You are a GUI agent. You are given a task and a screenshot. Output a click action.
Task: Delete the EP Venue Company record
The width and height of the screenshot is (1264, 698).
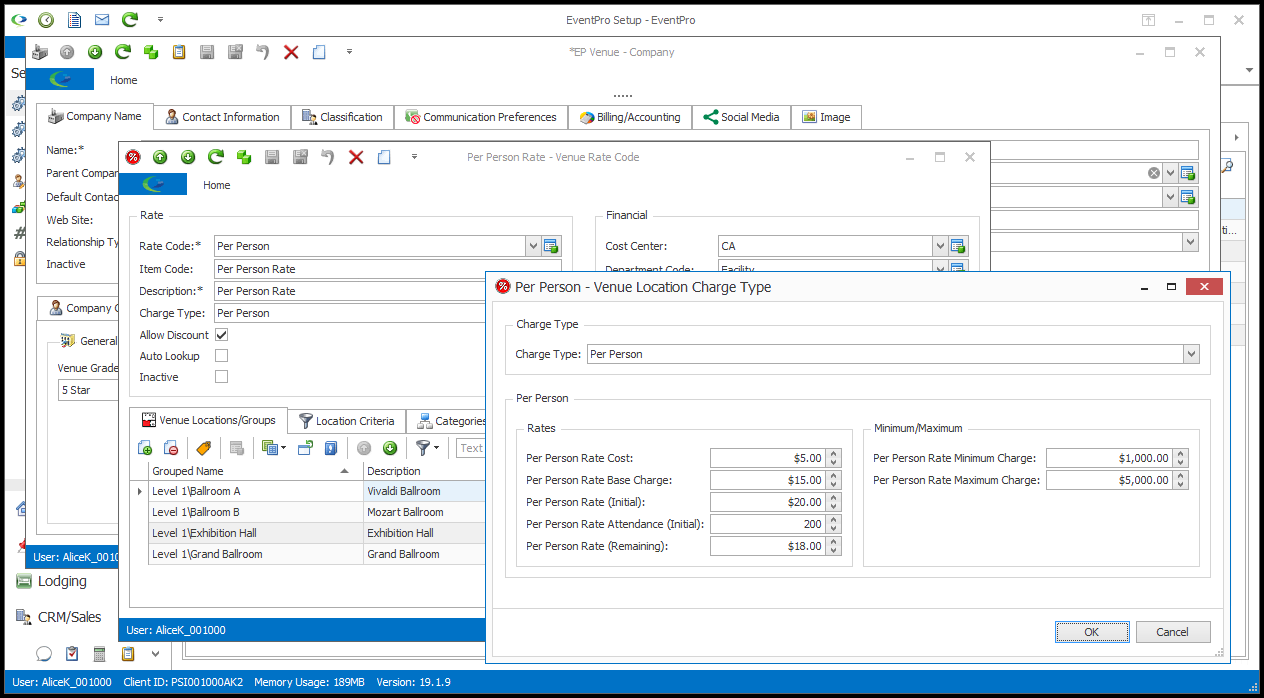coord(291,52)
